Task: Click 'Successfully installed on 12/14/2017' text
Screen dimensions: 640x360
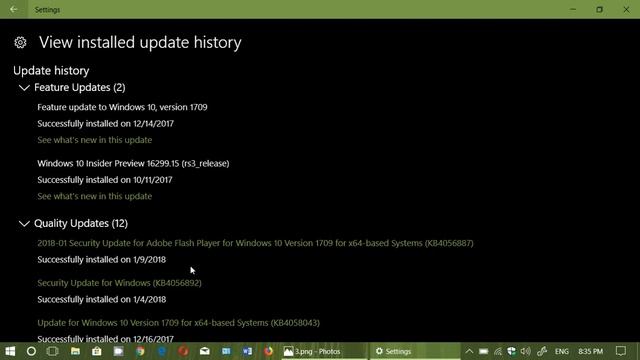Action: coord(106,124)
